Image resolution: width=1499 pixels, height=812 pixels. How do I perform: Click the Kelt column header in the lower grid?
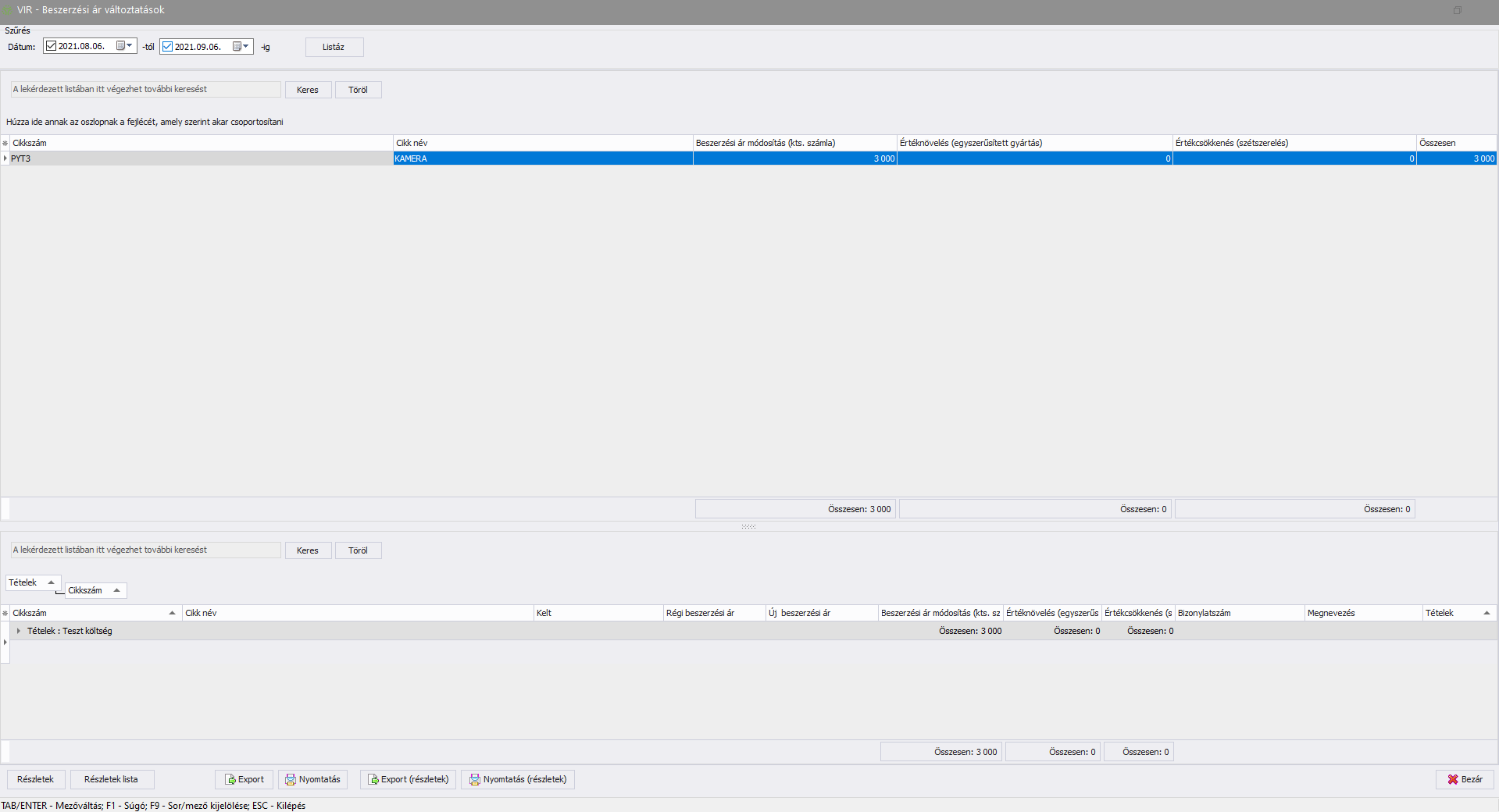point(598,613)
